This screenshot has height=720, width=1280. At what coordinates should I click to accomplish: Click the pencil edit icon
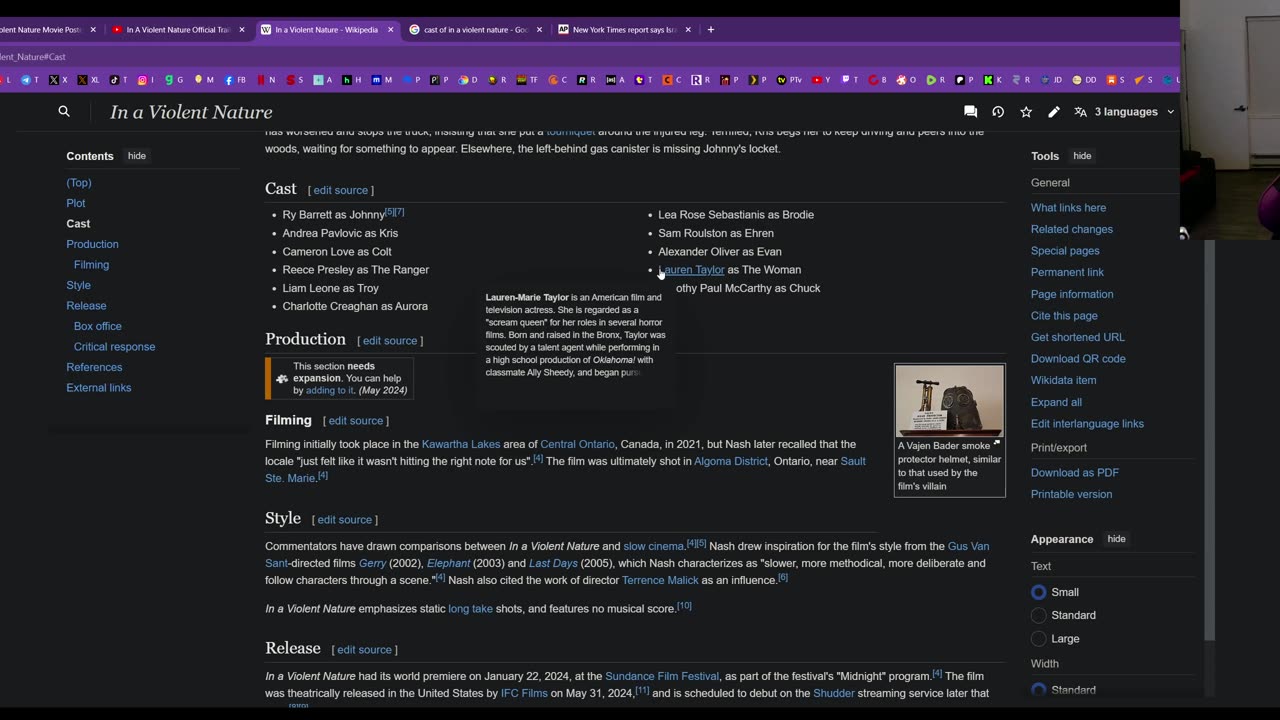pyautogui.click(x=1054, y=112)
